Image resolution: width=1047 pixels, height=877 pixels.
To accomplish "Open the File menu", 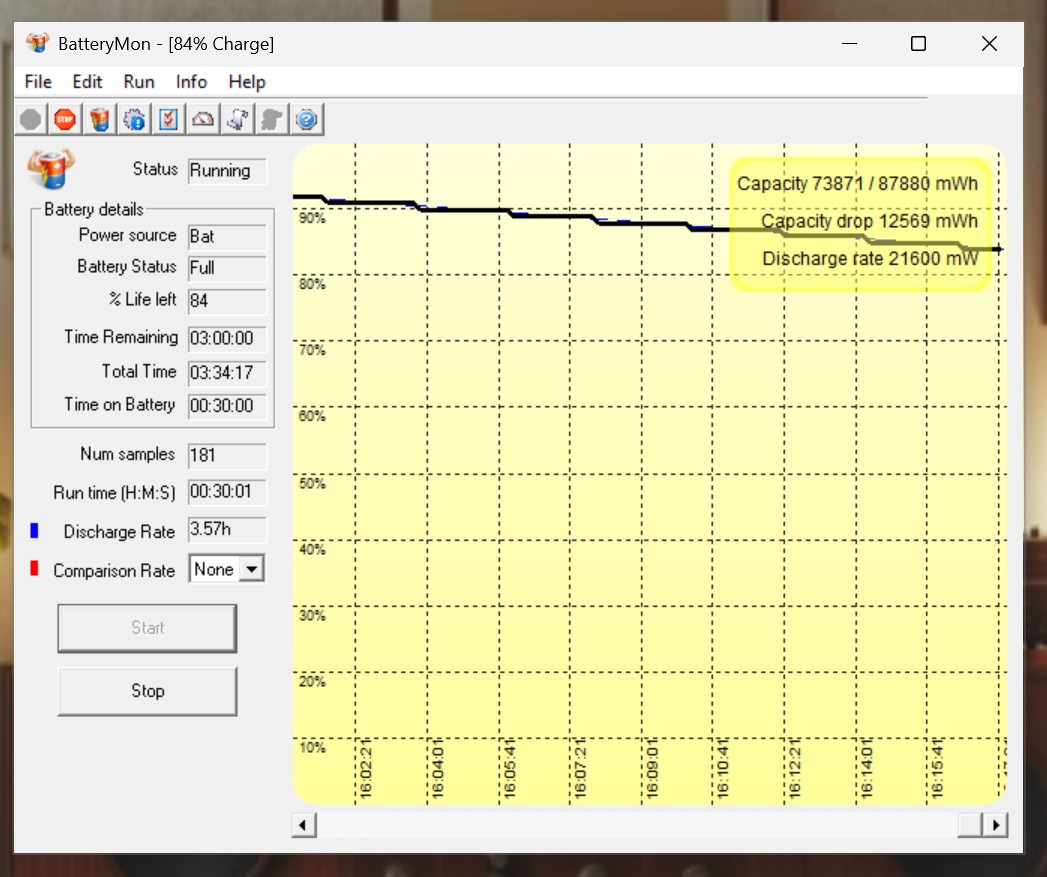I will 38,81.
